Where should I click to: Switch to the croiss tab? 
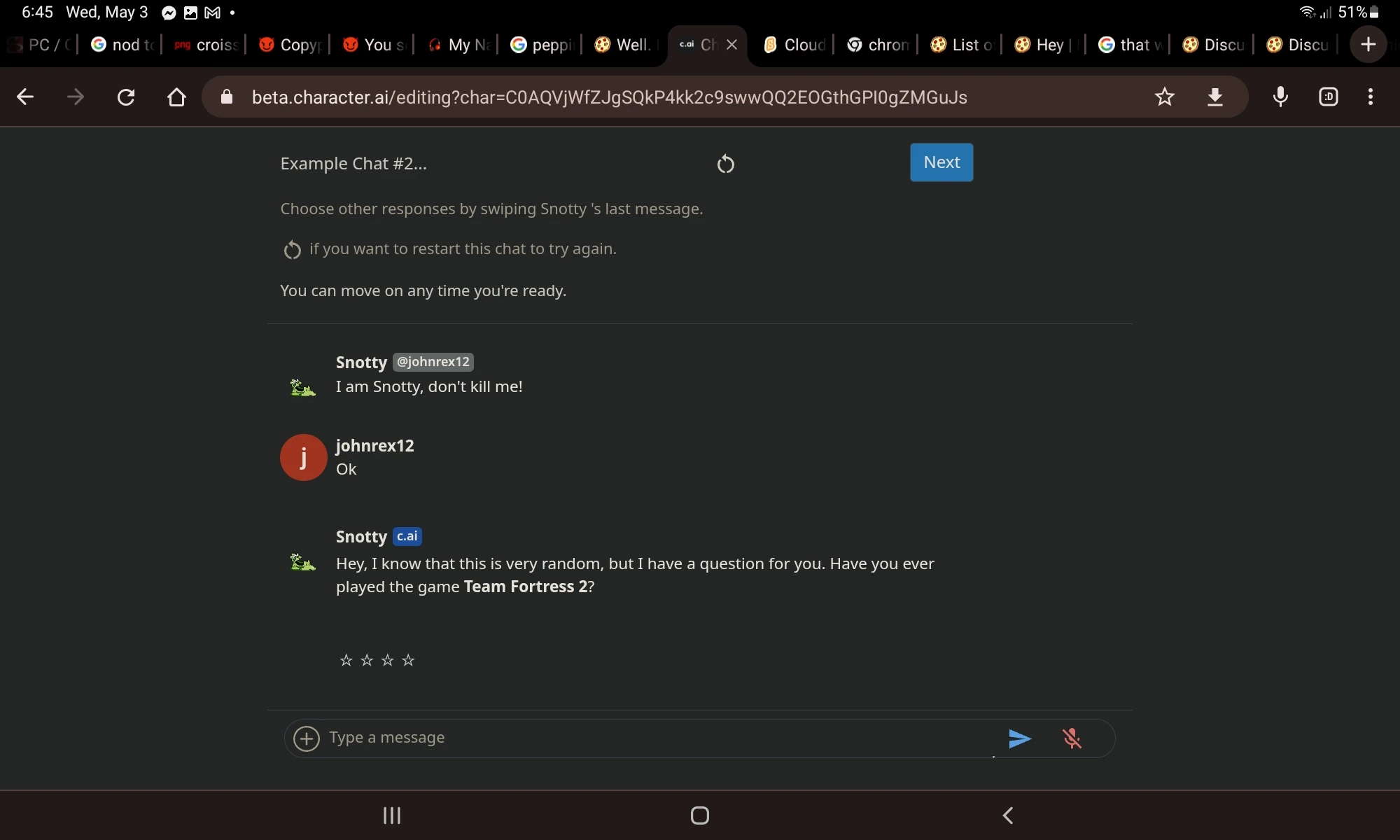point(207,45)
